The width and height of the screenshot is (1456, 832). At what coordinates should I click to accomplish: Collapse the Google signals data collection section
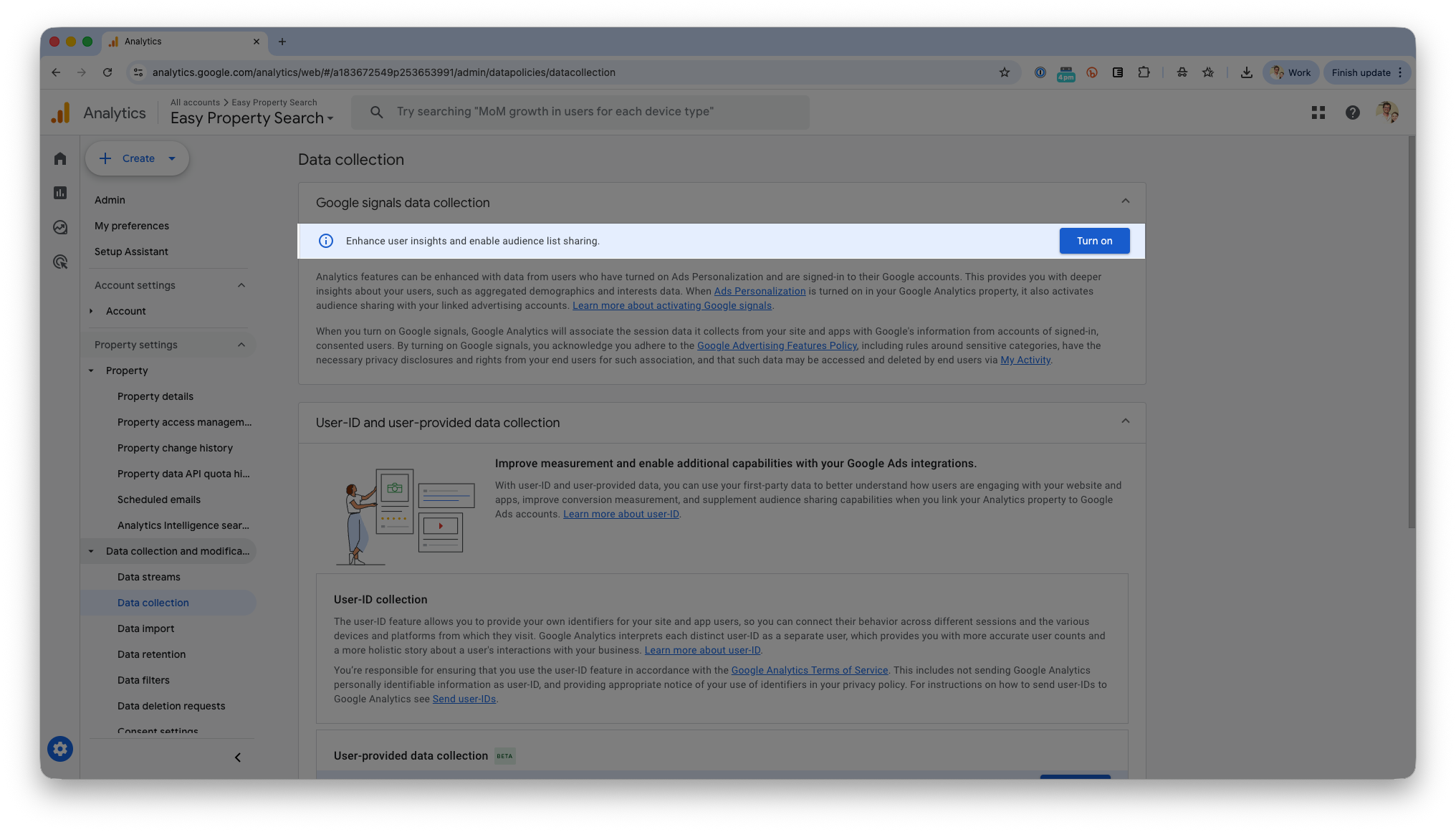click(1125, 201)
